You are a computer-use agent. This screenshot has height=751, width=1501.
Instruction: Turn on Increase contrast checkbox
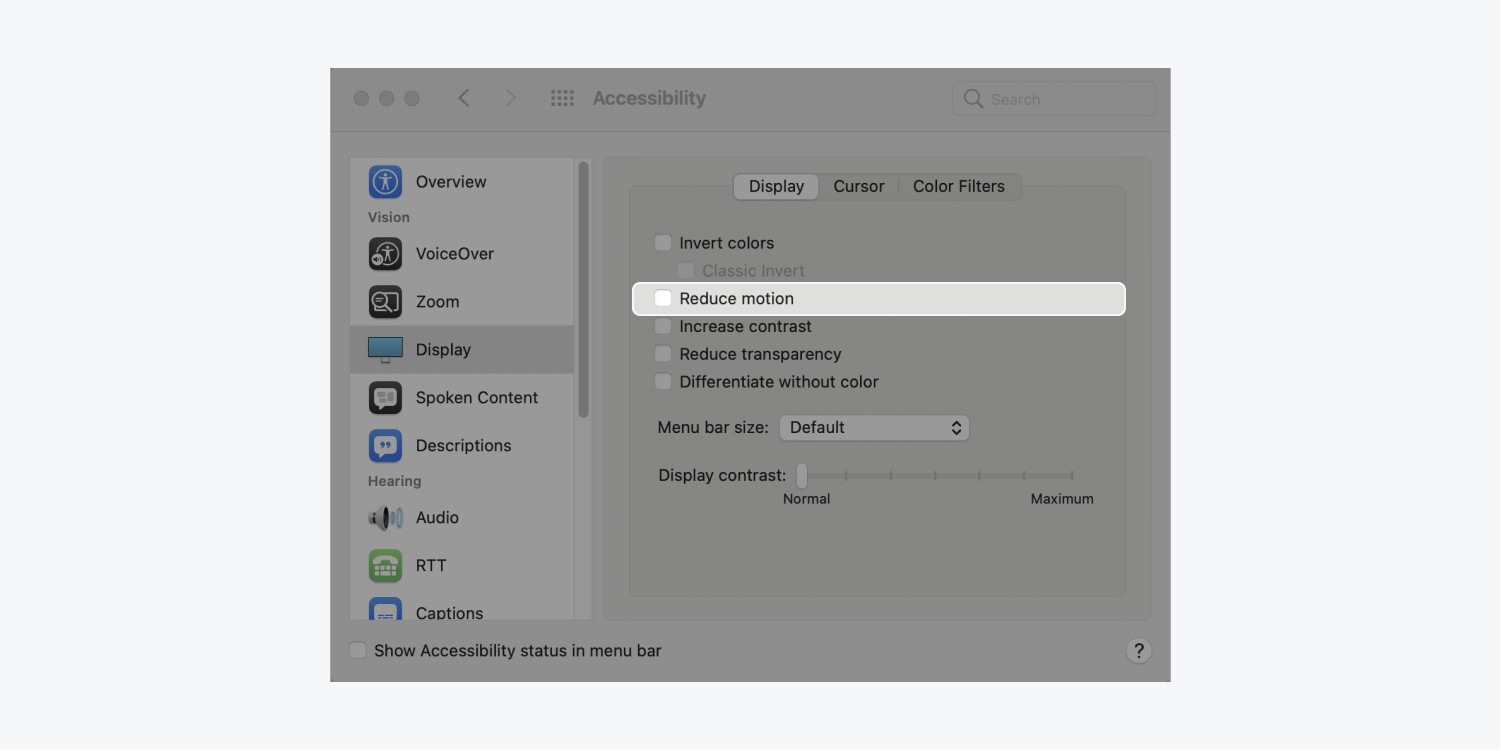coord(663,327)
